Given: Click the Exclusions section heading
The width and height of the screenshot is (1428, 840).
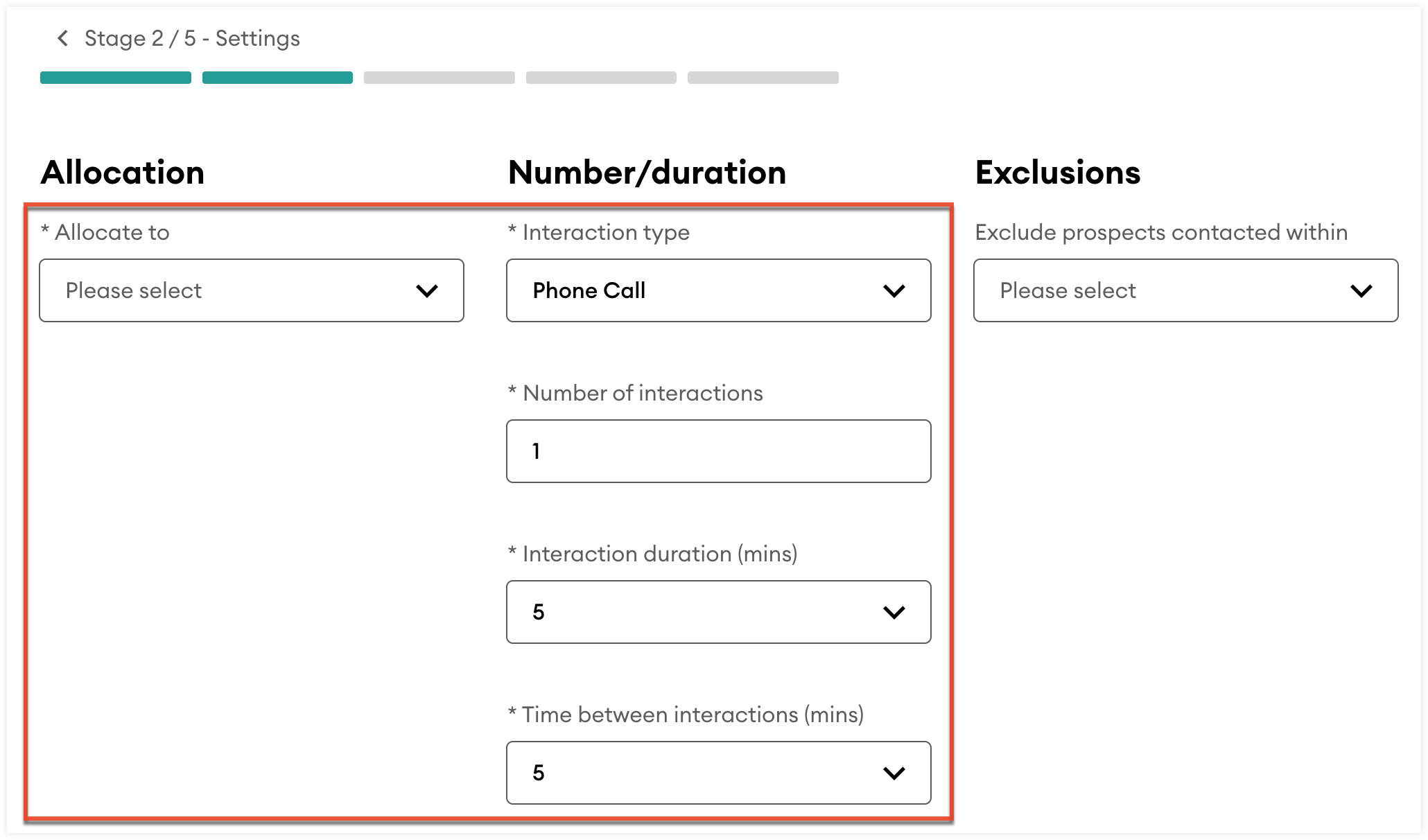Looking at the screenshot, I should pos(1057,173).
